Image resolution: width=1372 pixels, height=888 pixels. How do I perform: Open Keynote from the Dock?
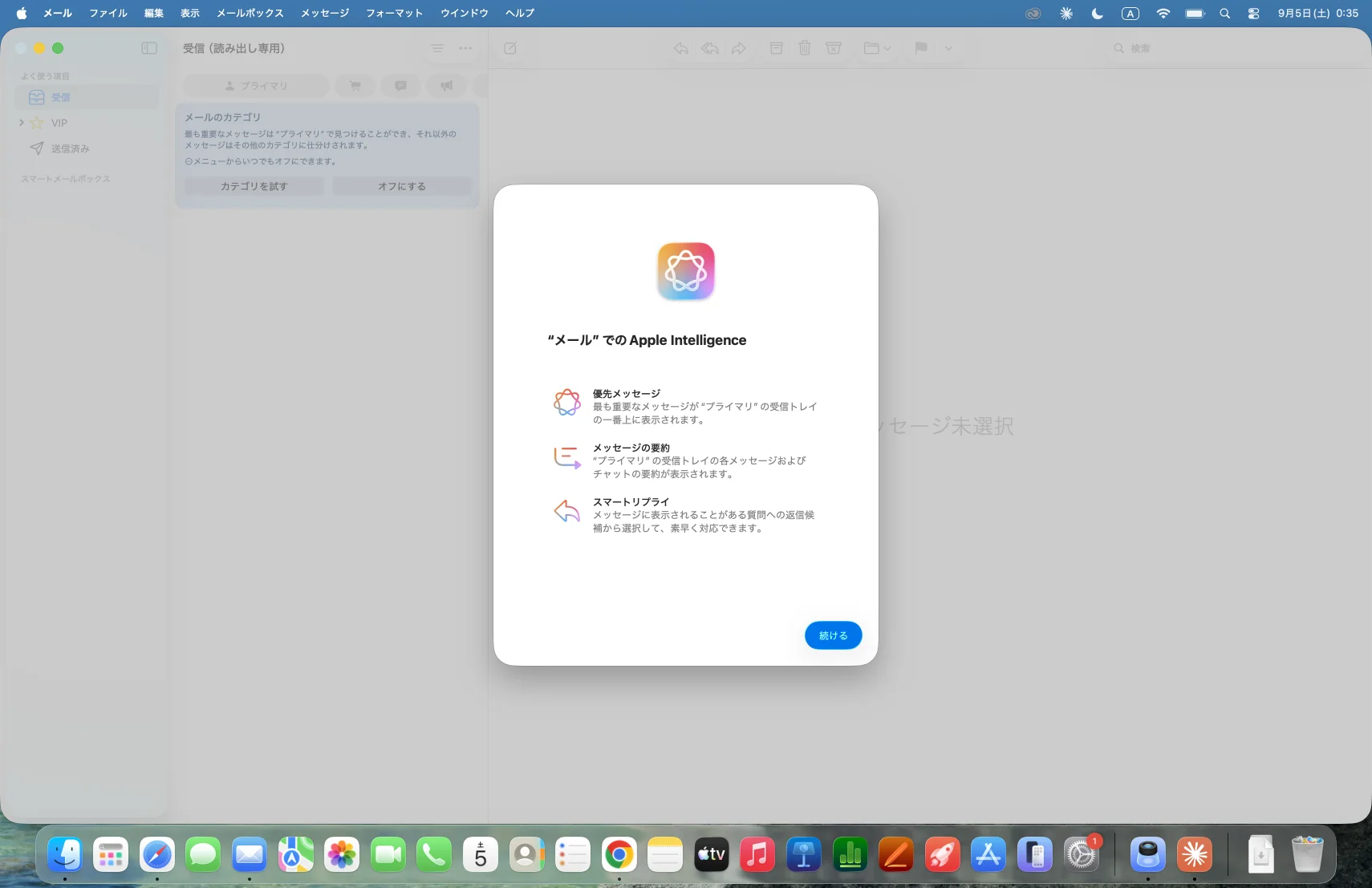tap(804, 854)
